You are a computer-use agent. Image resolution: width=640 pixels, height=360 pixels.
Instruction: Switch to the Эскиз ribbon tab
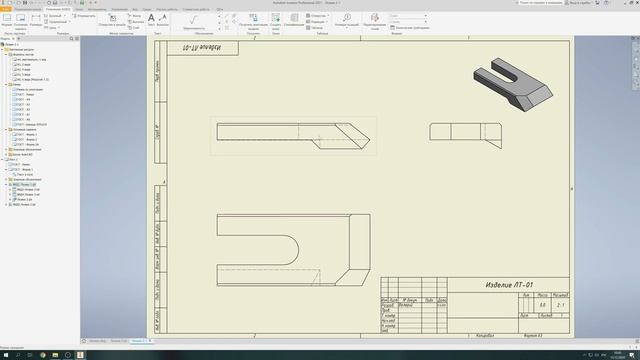click(79, 9)
